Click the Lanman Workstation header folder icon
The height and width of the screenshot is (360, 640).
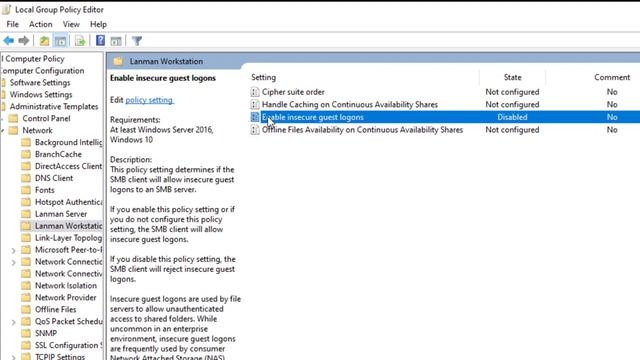118,61
